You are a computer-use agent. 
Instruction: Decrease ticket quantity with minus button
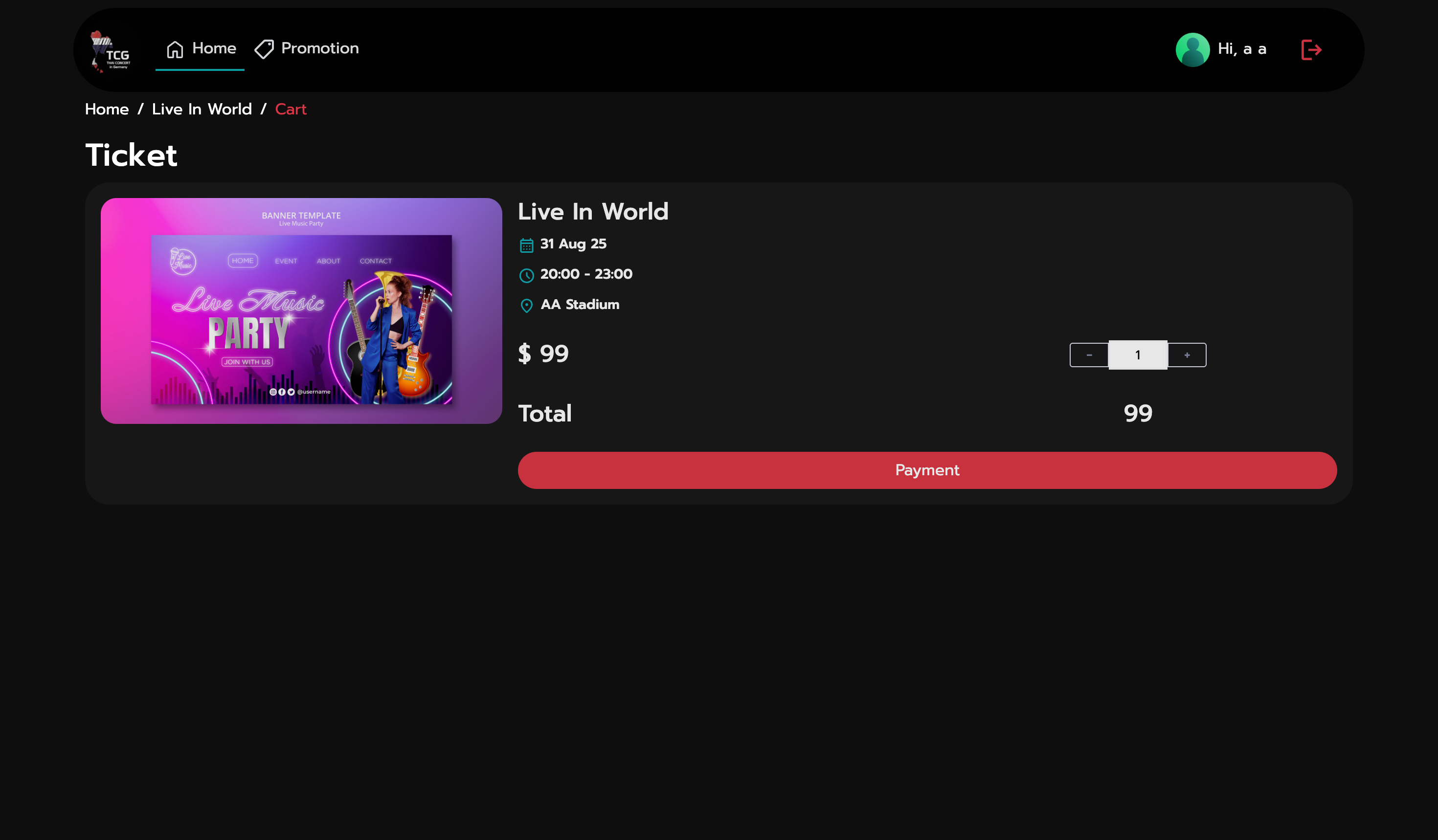click(1088, 354)
